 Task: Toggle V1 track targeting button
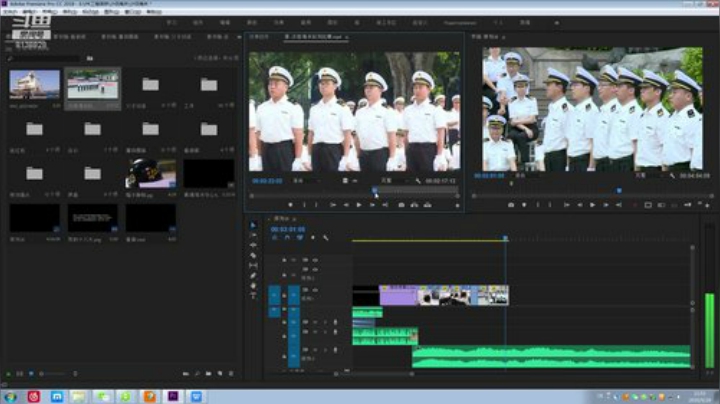tap(294, 295)
